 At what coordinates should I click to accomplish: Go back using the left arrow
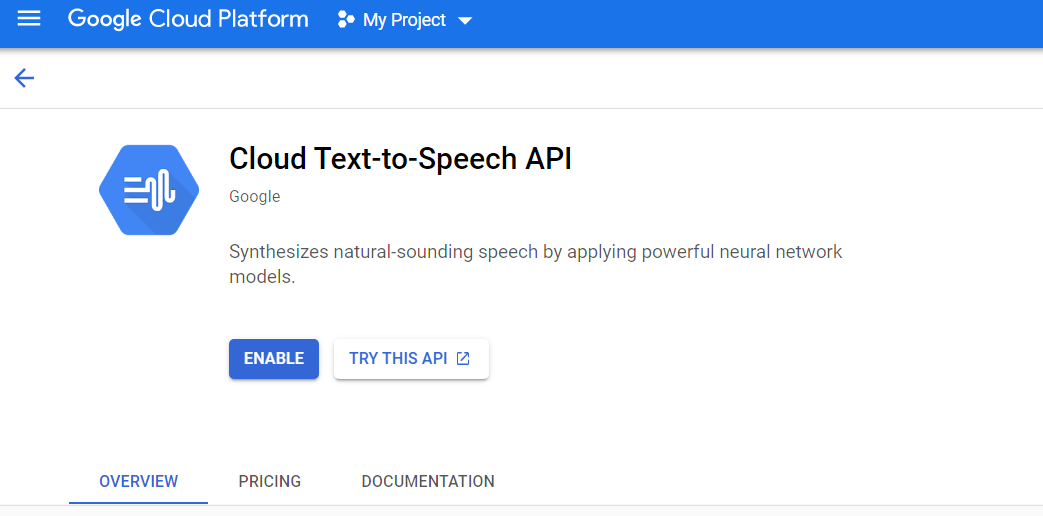pos(24,78)
